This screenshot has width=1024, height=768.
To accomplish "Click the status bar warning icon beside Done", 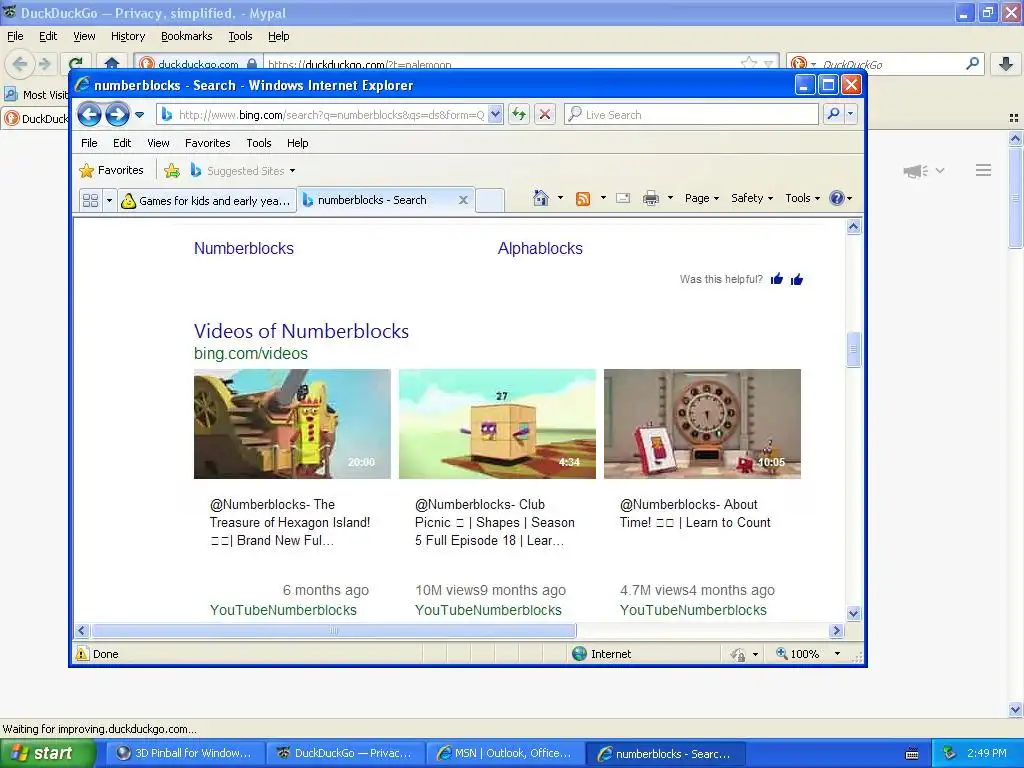I will point(82,654).
